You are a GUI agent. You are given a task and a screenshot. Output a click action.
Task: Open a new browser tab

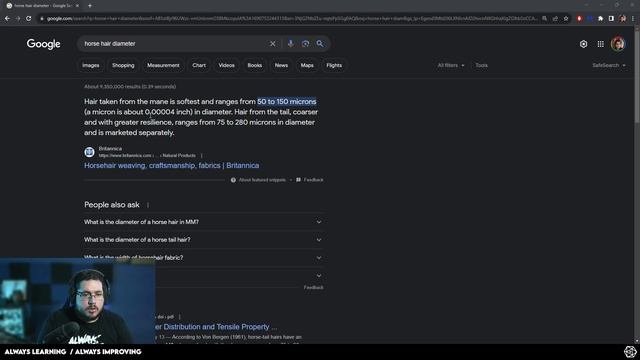[x=90, y=6]
